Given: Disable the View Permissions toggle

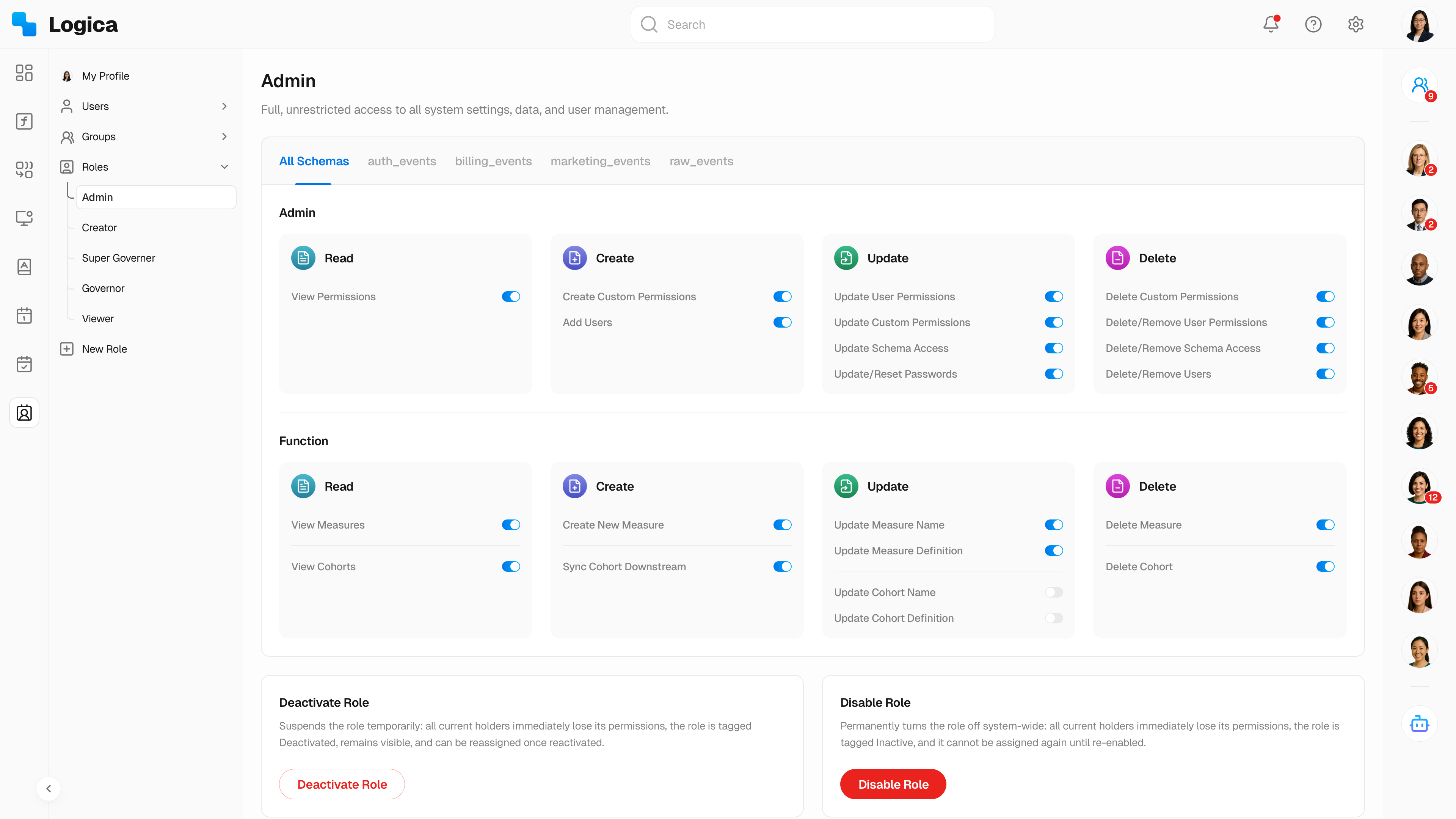Looking at the screenshot, I should pyautogui.click(x=510, y=296).
